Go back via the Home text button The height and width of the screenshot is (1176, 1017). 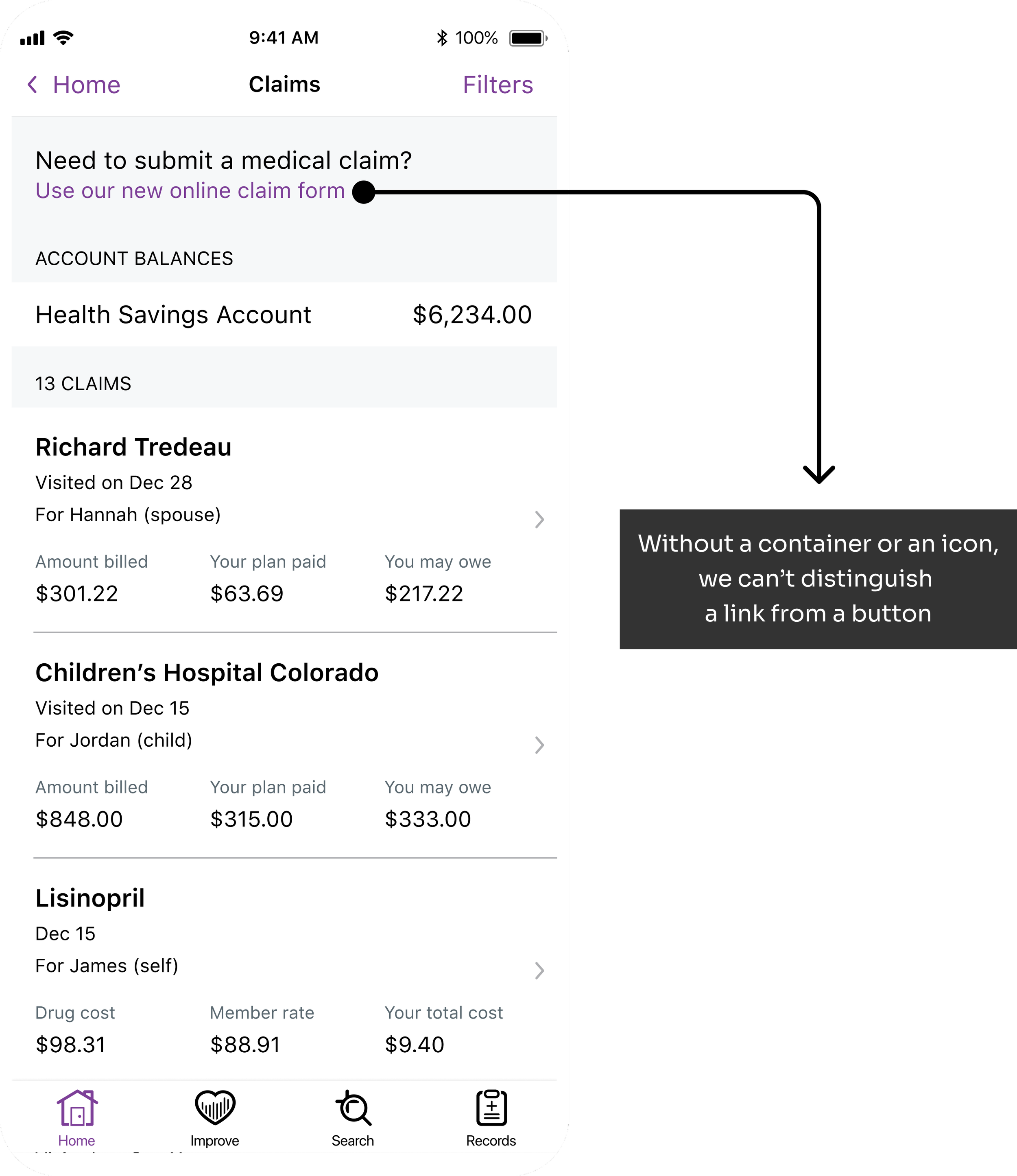(86, 85)
